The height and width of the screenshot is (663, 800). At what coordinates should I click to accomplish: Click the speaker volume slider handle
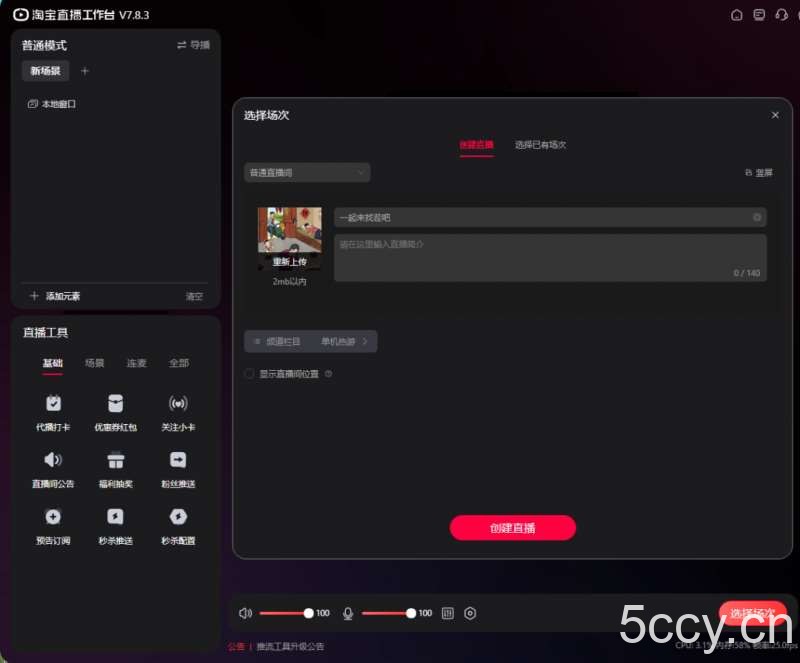coord(308,613)
